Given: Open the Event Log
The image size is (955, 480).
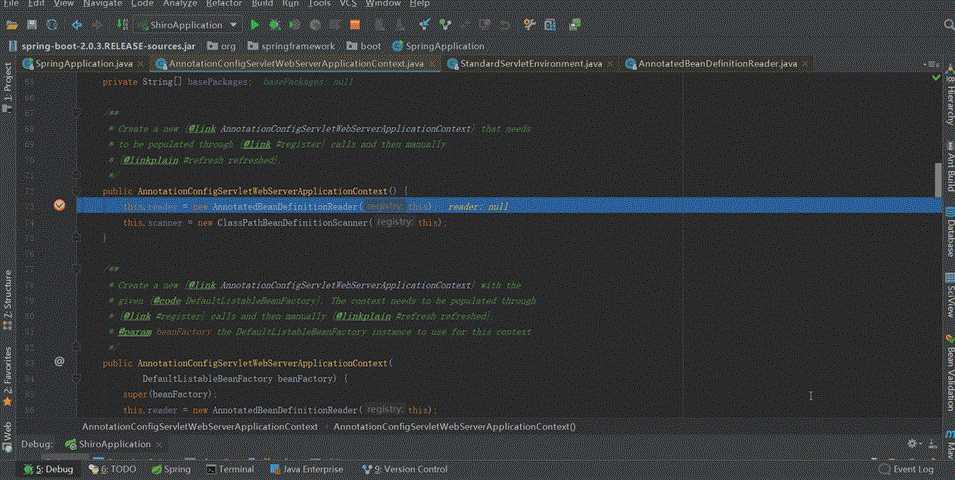Looking at the screenshot, I should (906, 469).
